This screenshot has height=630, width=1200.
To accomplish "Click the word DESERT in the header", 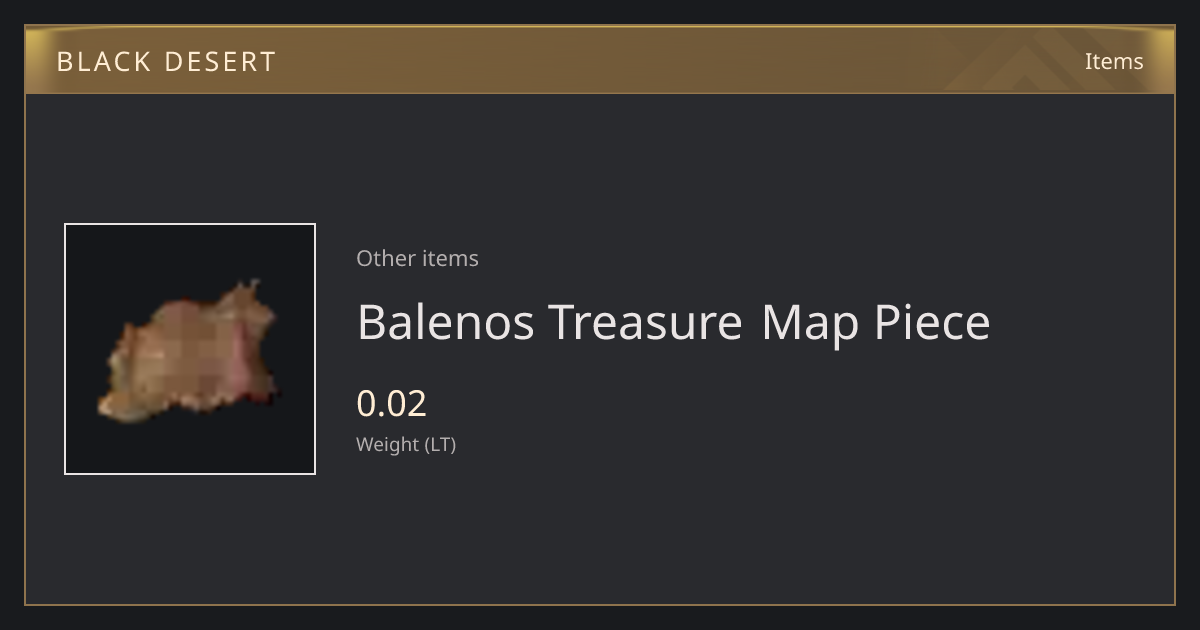I will (x=220, y=61).
